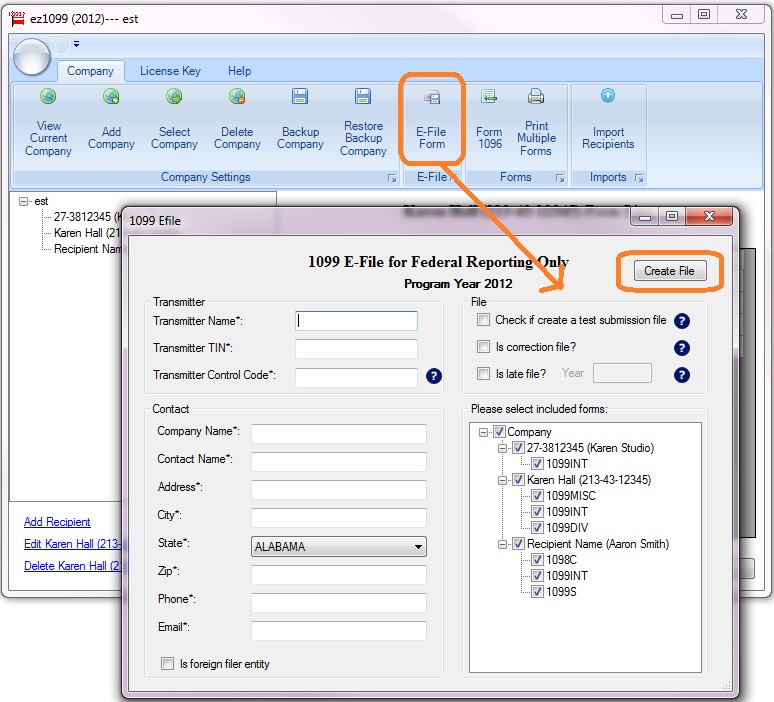Screen dimensions: 774x702
Task: Collapse the 'est' company tree node
Action: point(24,201)
